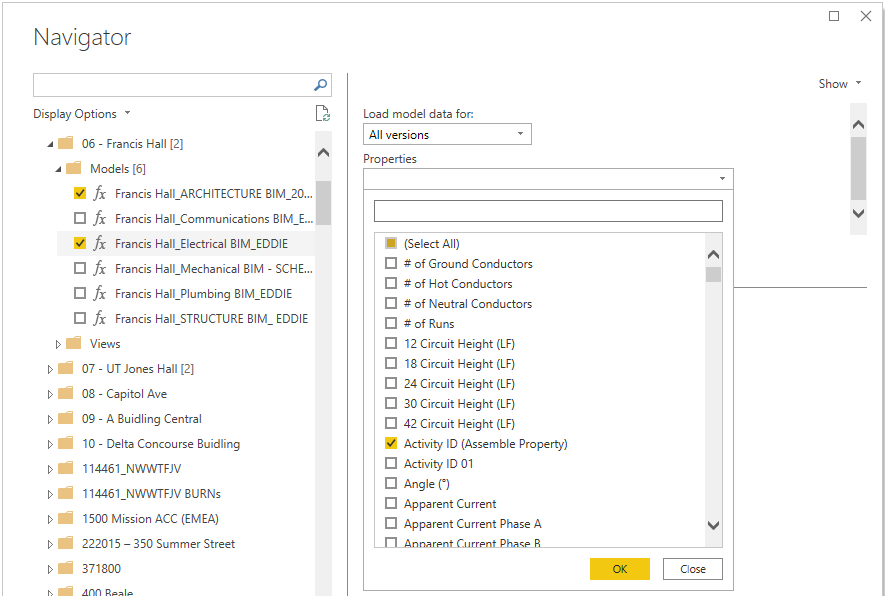Click the Models folder icon
This screenshot has height=596, width=885.
point(74,169)
